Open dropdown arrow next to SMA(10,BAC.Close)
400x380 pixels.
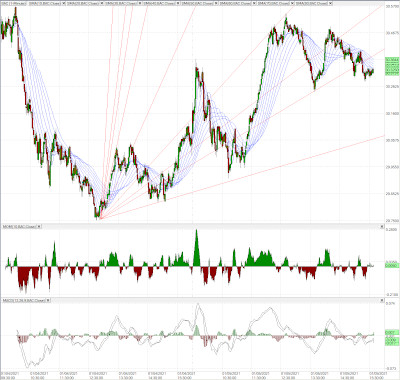pyautogui.click(x=63, y=3)
